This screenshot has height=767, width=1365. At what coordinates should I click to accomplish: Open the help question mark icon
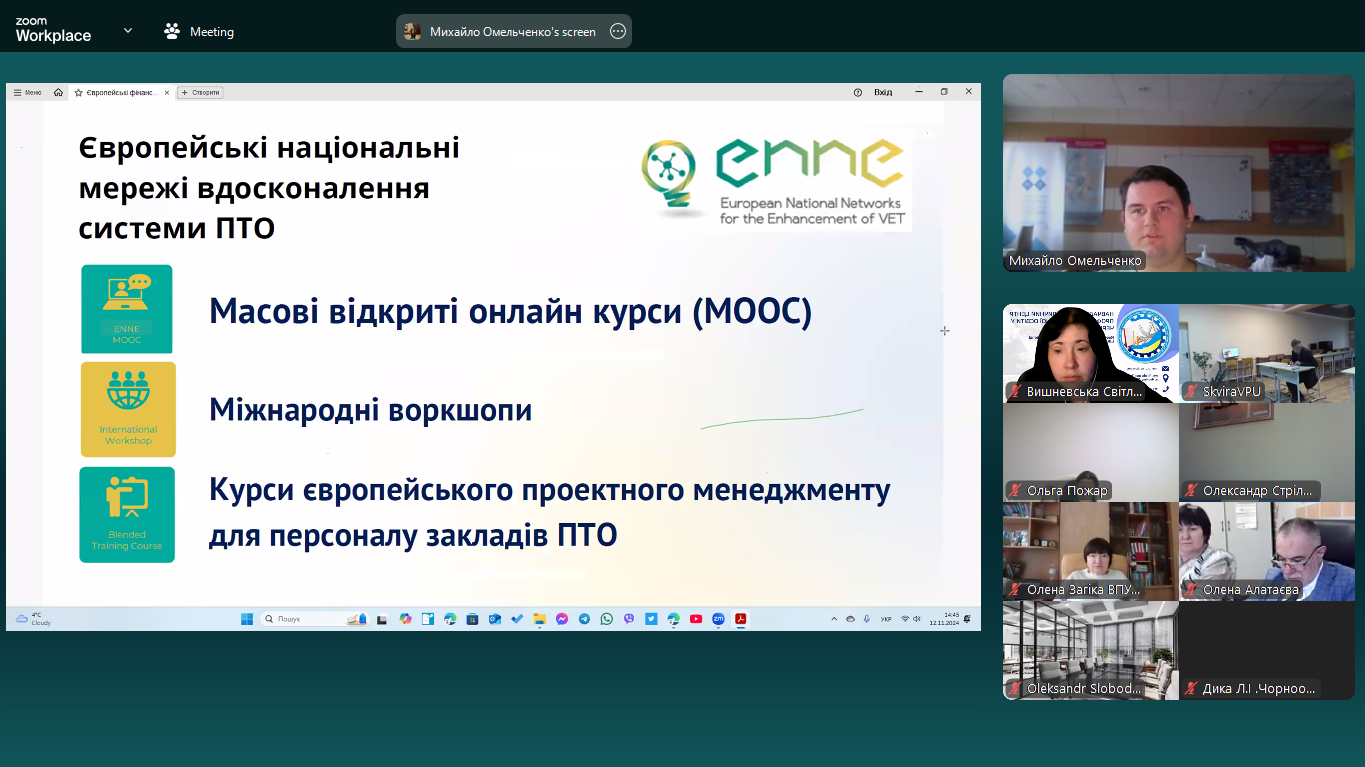coord(857,92)
